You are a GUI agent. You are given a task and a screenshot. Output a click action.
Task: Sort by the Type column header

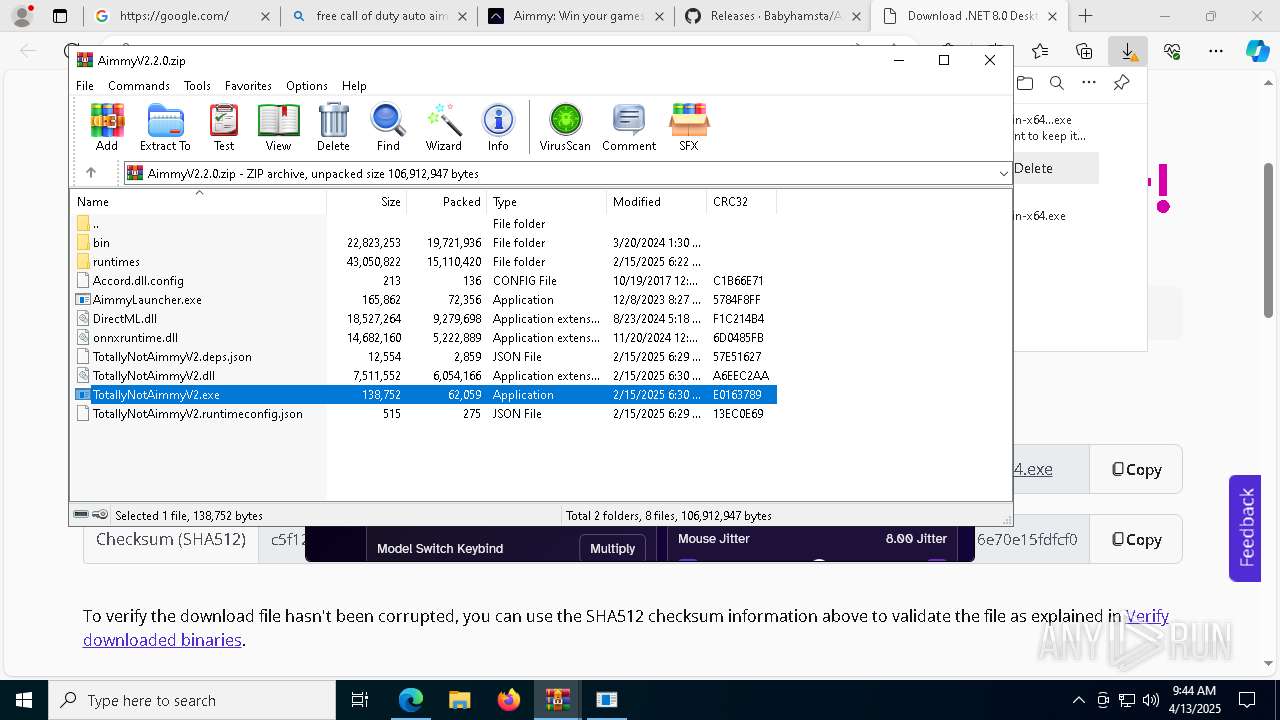point(547,202)
